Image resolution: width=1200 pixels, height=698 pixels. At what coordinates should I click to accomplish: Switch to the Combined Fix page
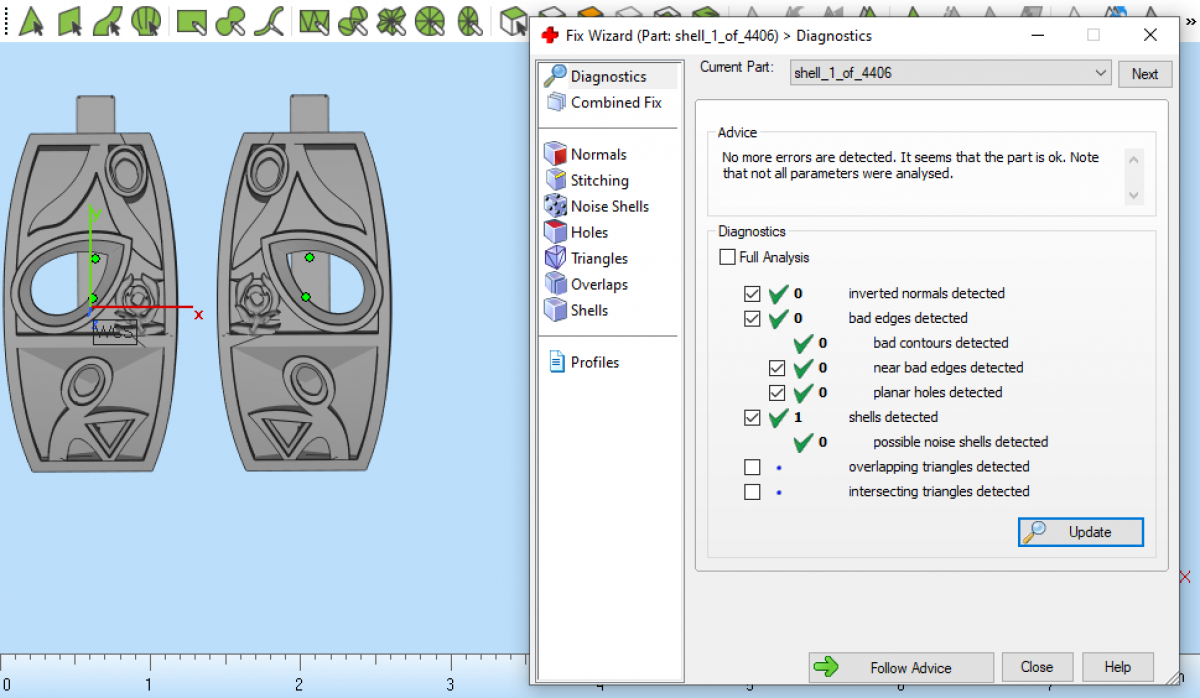coord(615,102)
